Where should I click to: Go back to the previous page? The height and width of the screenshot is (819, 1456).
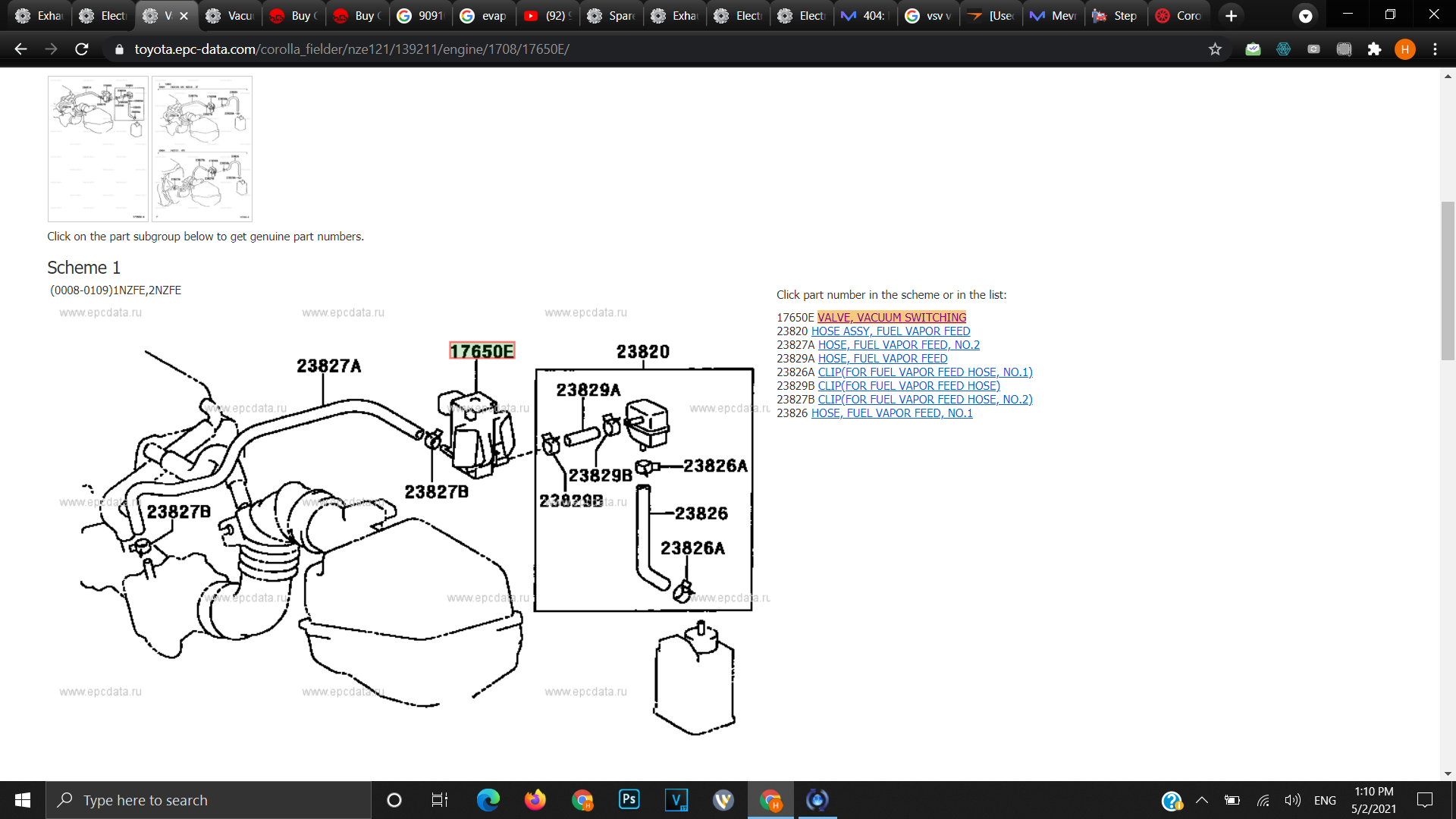[x=20, y=49]
